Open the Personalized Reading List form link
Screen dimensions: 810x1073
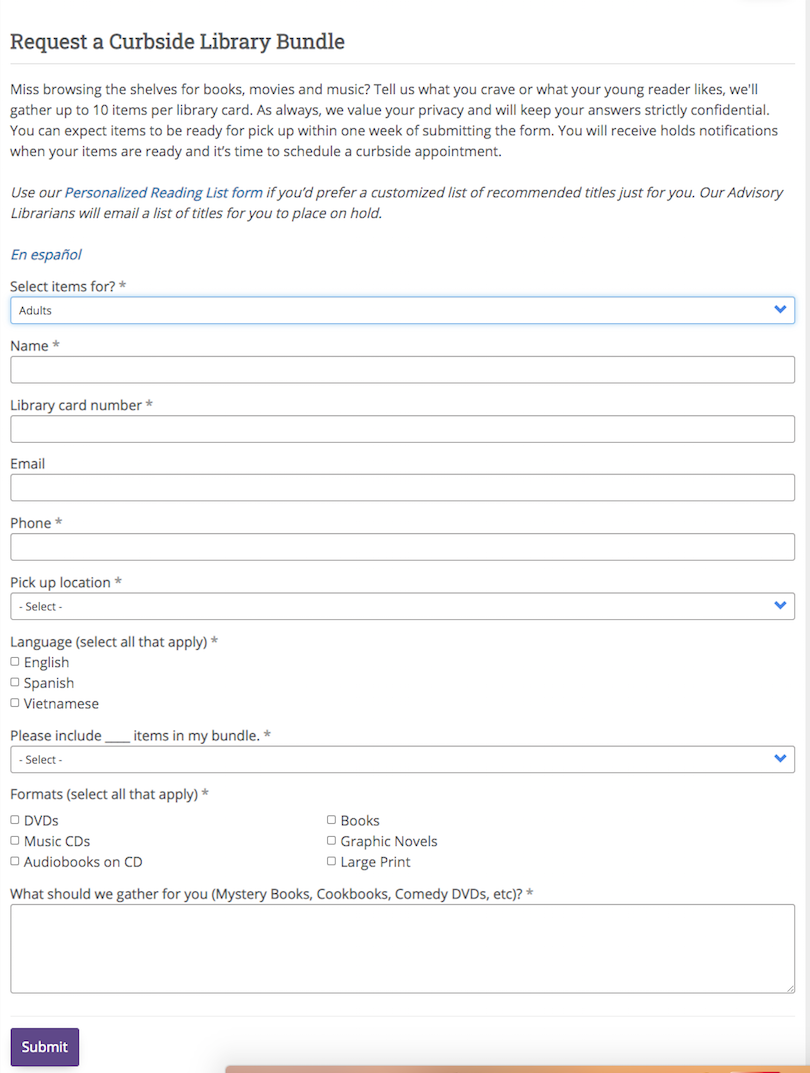(x=164, y=192)
